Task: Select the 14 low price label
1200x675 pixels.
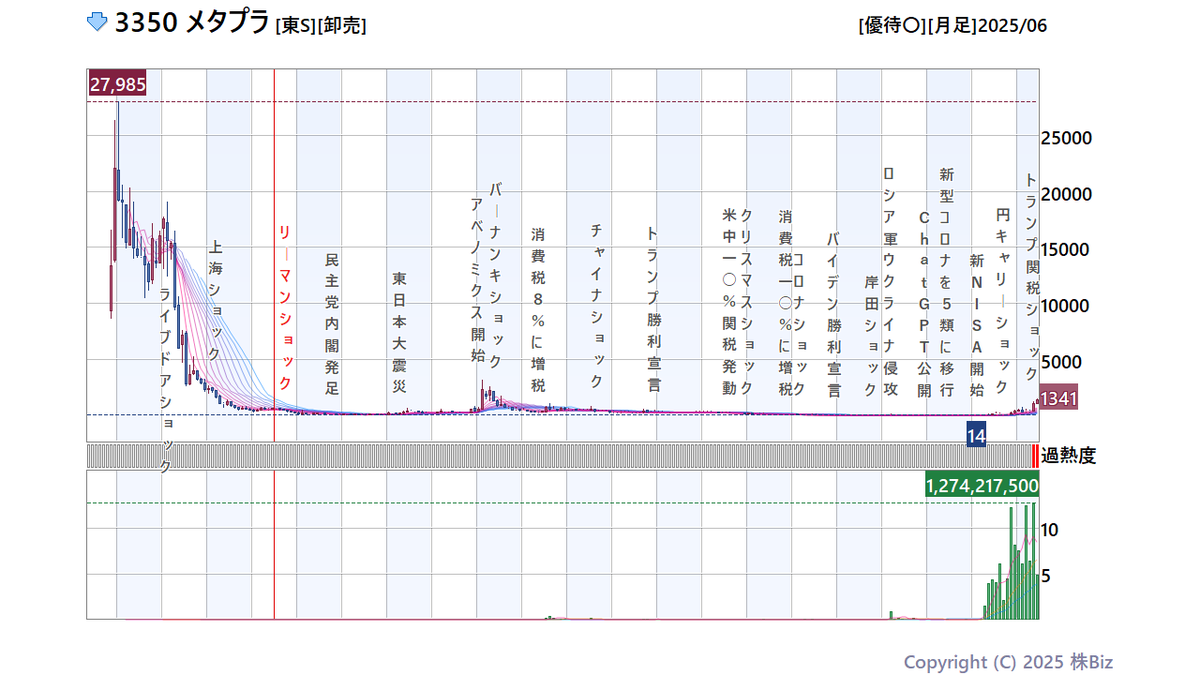Action: point(976,434)
